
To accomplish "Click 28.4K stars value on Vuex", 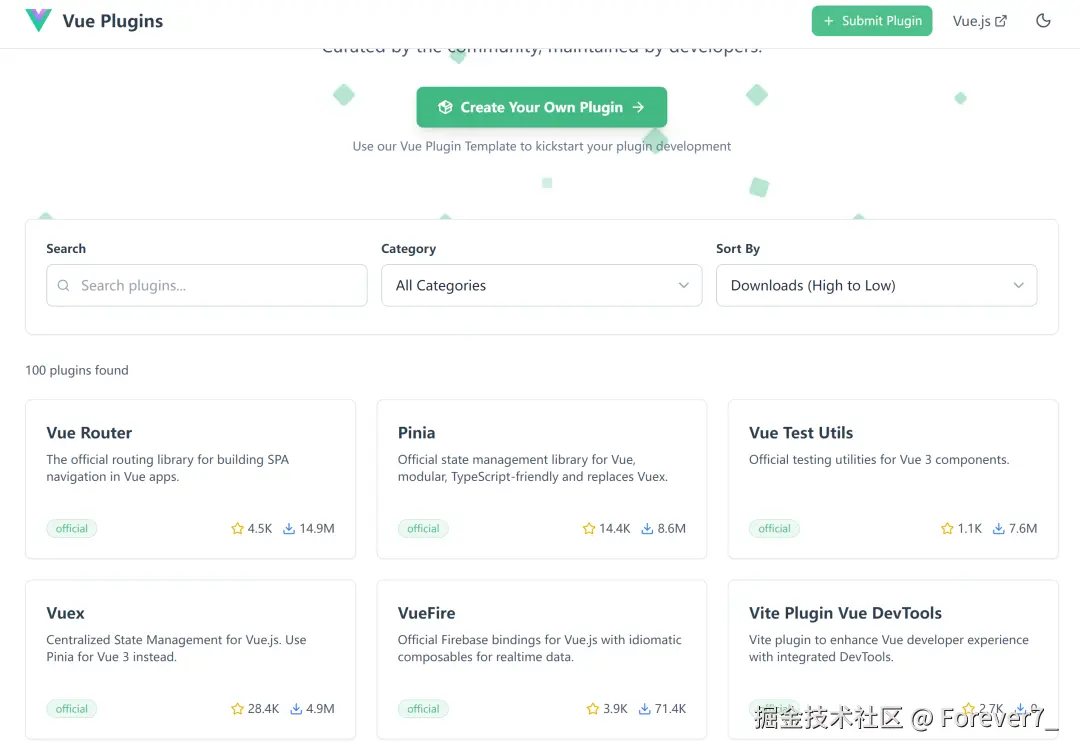I will coord(263,709).
